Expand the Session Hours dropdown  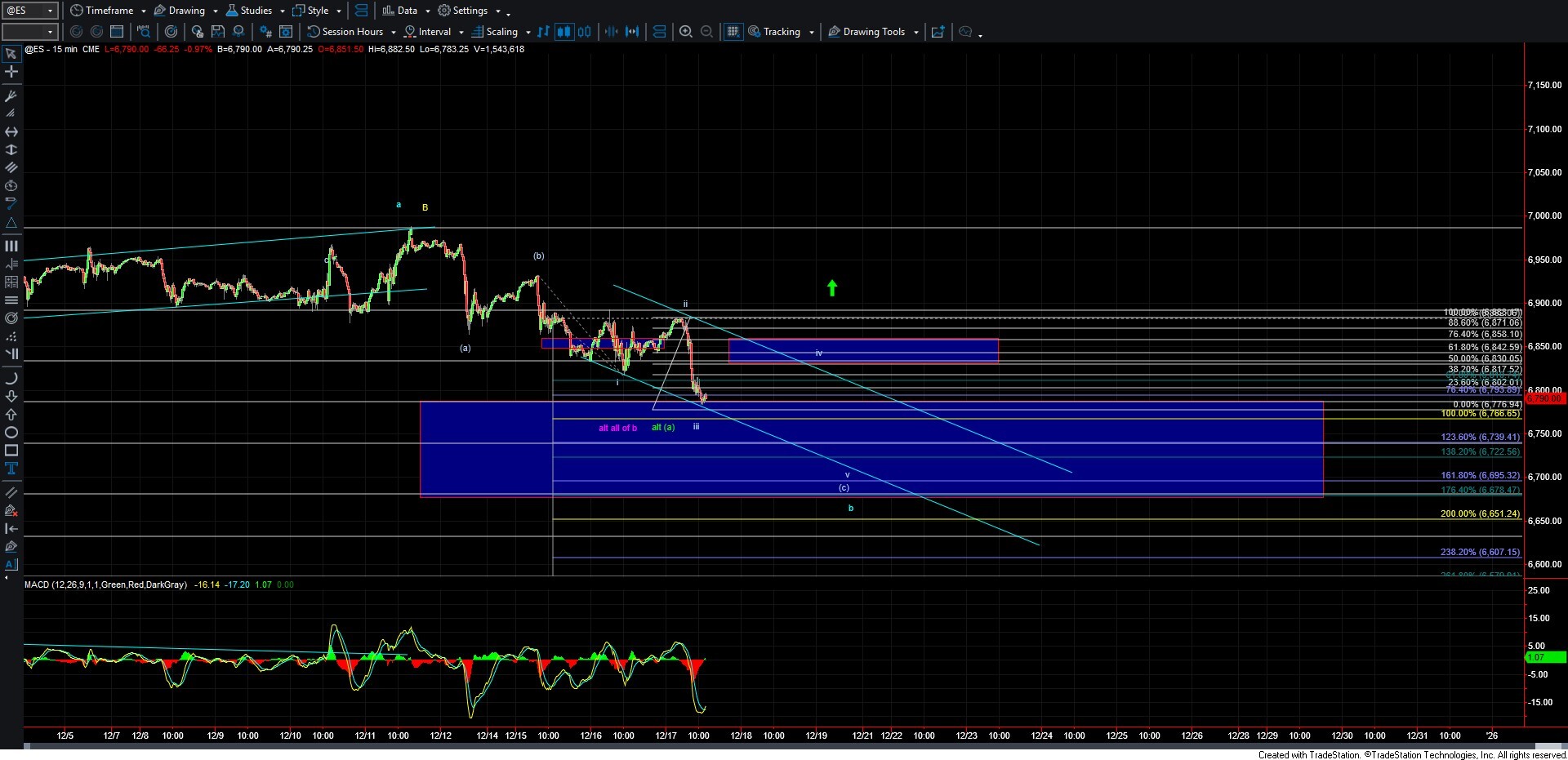(394, 33)
